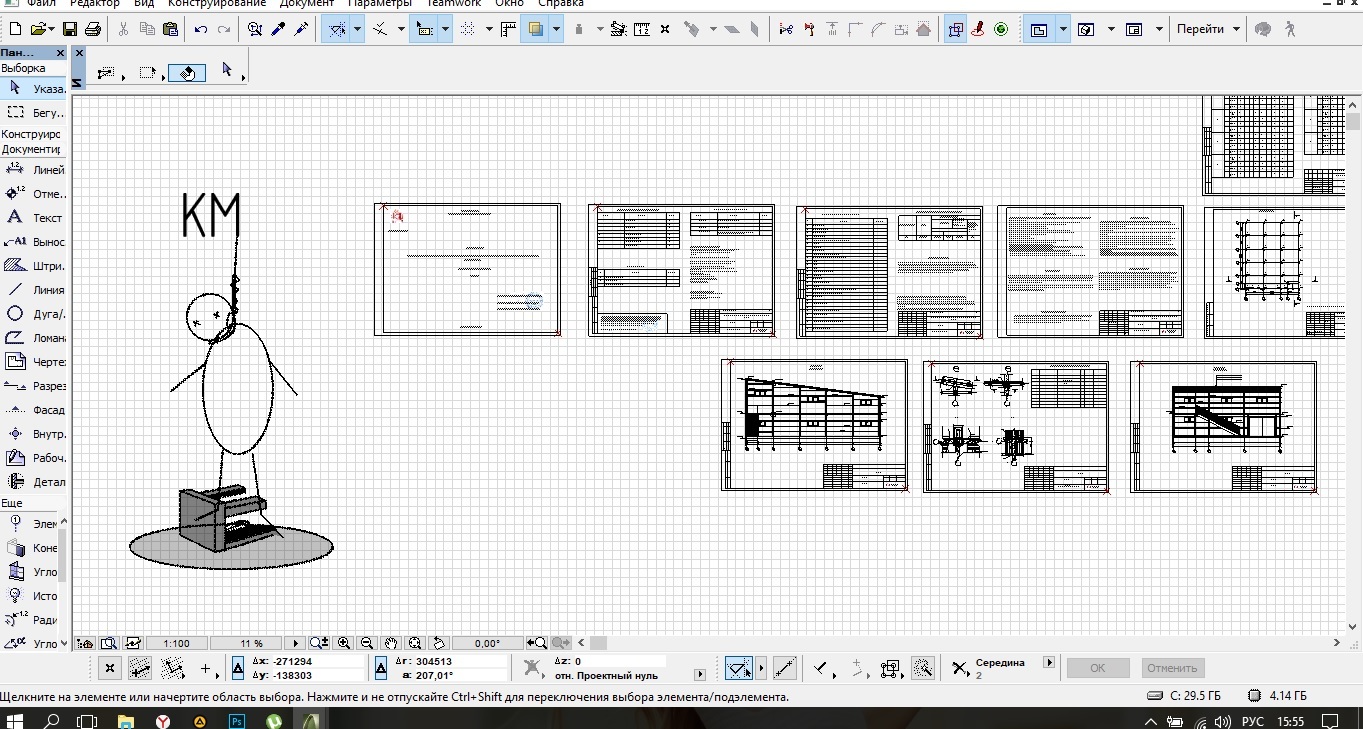Toggle the highlighted selection cursor mode button
This screenshot has width=1363, height=729.
[x=424, y=30]
